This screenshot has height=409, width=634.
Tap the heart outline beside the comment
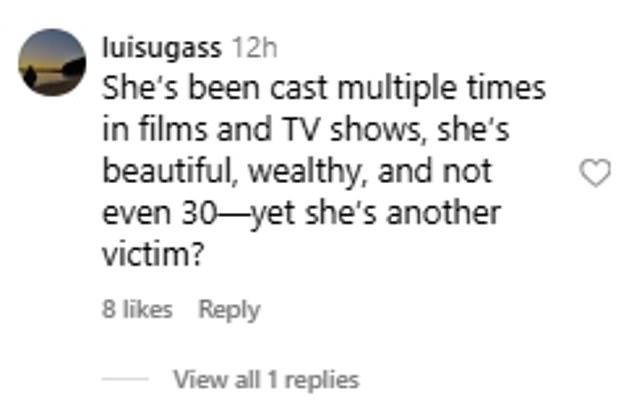pyautogui.click(x=595, y=174)
